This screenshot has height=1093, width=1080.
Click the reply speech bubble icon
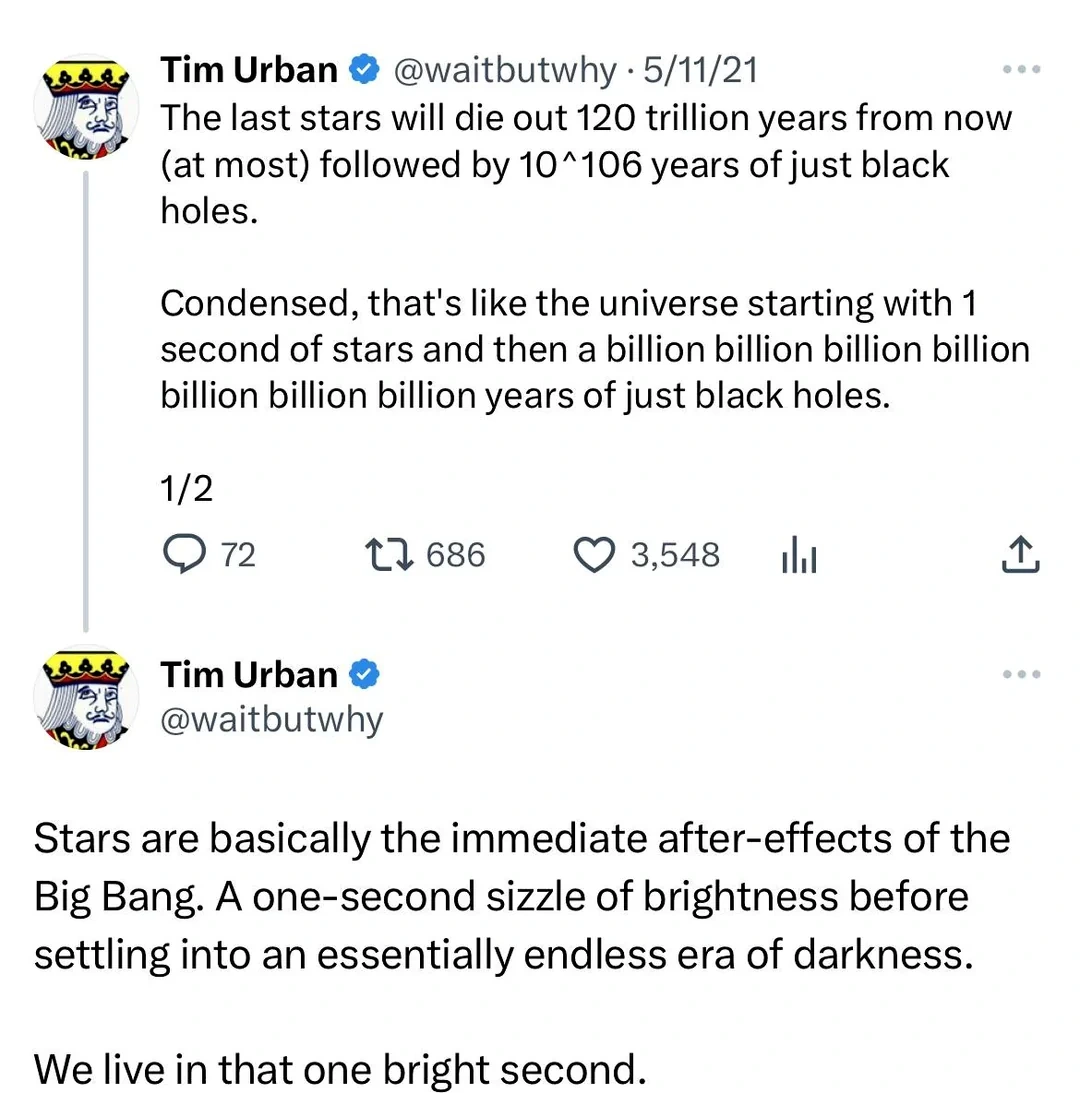[181, 555]
